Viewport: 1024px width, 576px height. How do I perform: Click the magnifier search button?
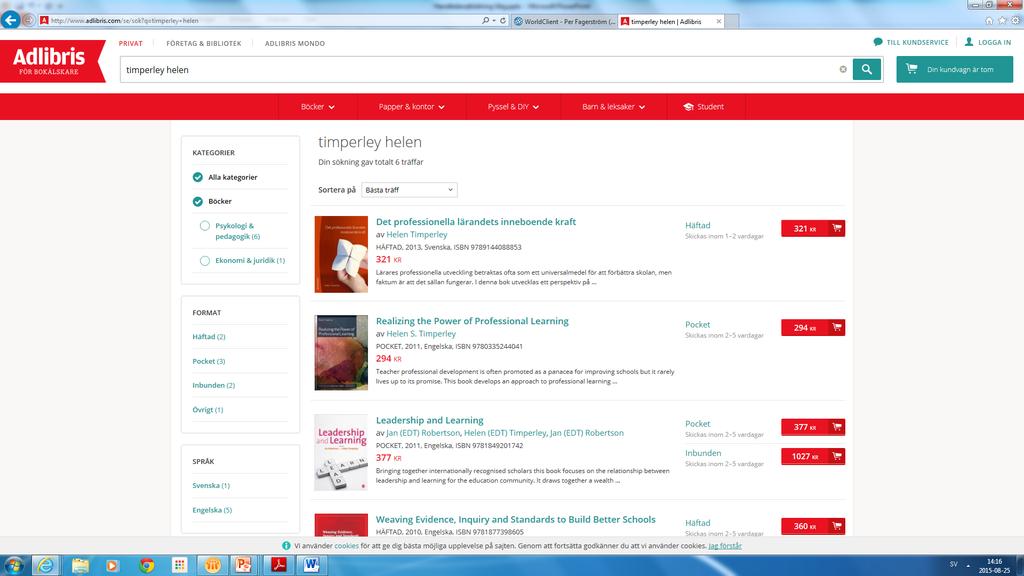pos(867,69)
